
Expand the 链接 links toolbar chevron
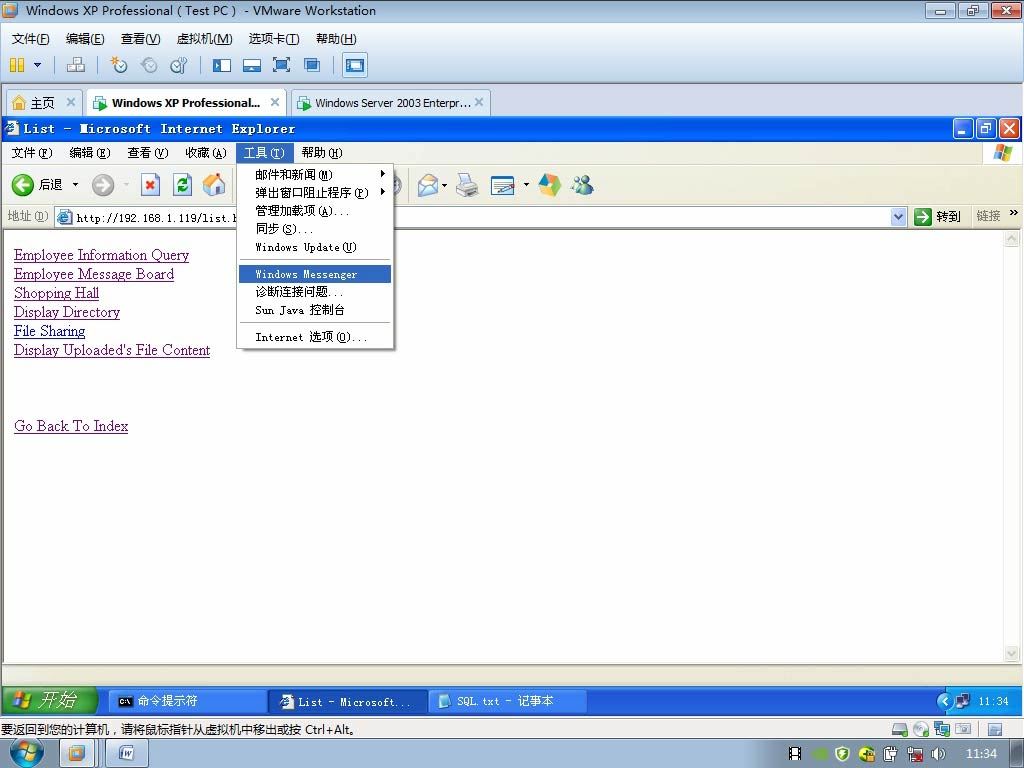pos(1014,213)
